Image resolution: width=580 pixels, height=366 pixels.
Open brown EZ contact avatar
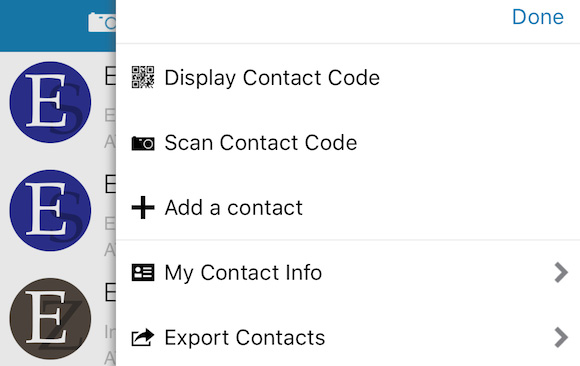(x=50, y=319)
